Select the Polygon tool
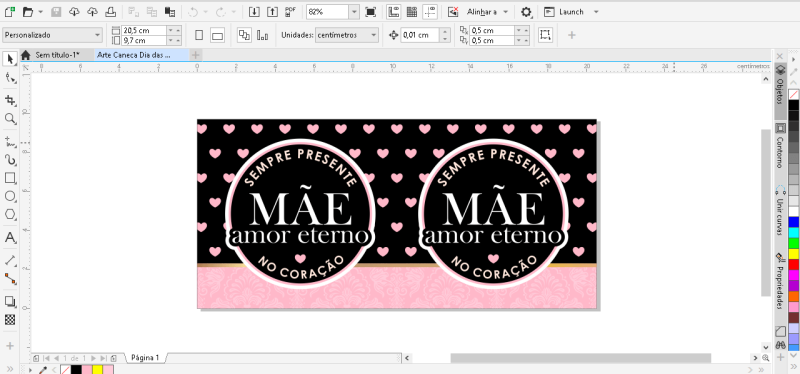 (10, 214)
